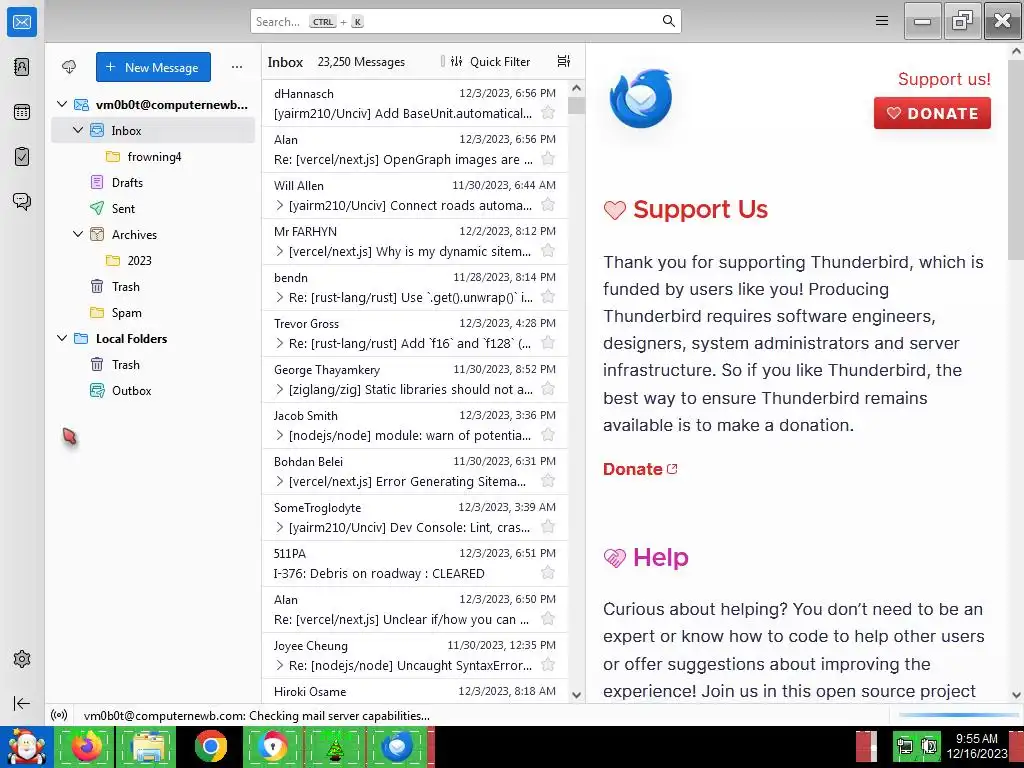Open the Address Book icon
Screen dimensions: 1024x768
[22, 67]
